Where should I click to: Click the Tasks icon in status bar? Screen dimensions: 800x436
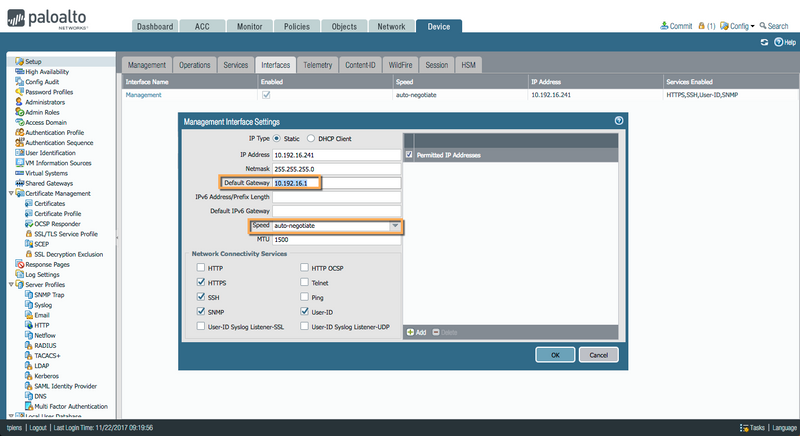point(744,428)
